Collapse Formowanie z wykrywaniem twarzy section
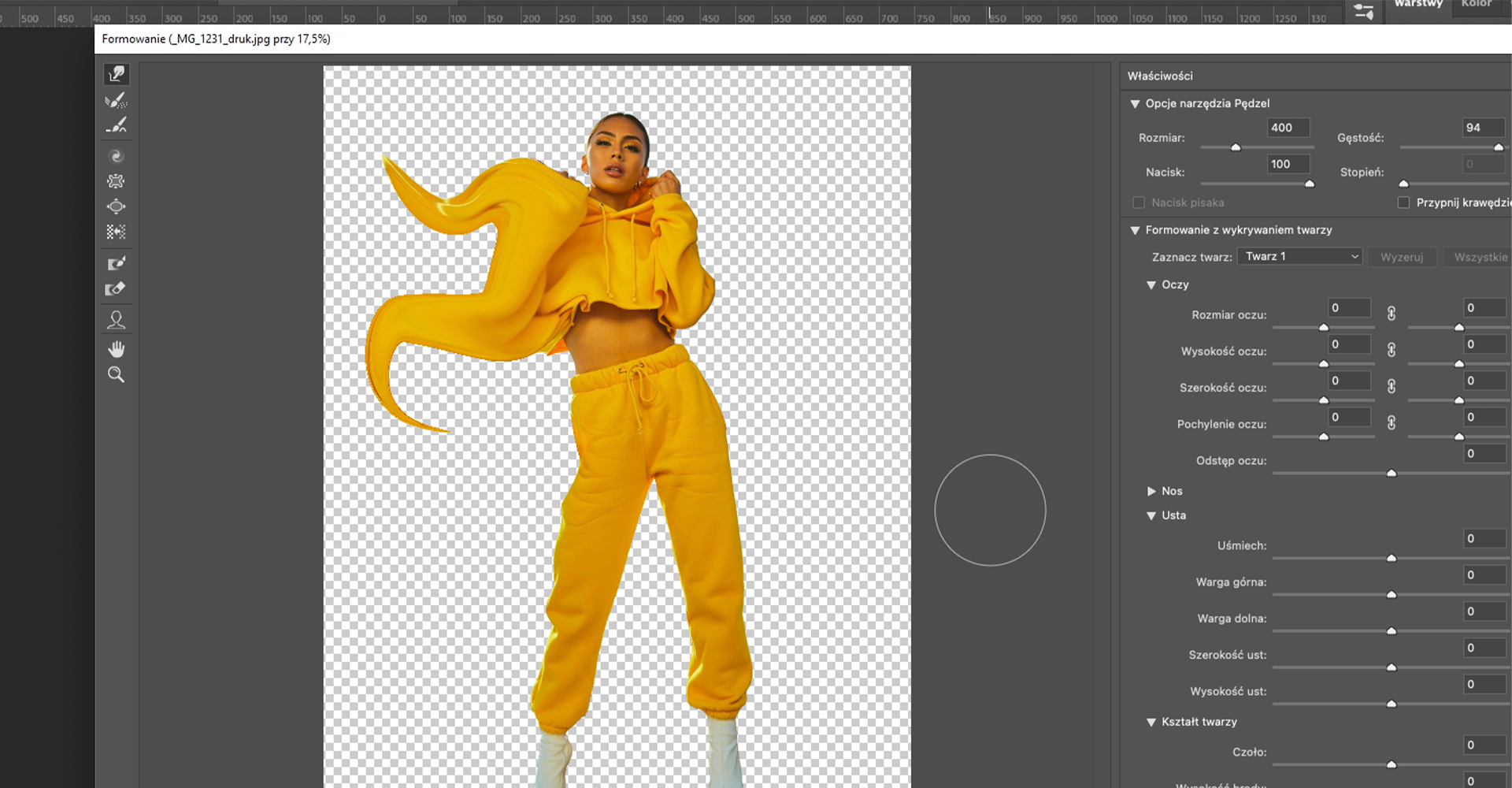 1135,231
